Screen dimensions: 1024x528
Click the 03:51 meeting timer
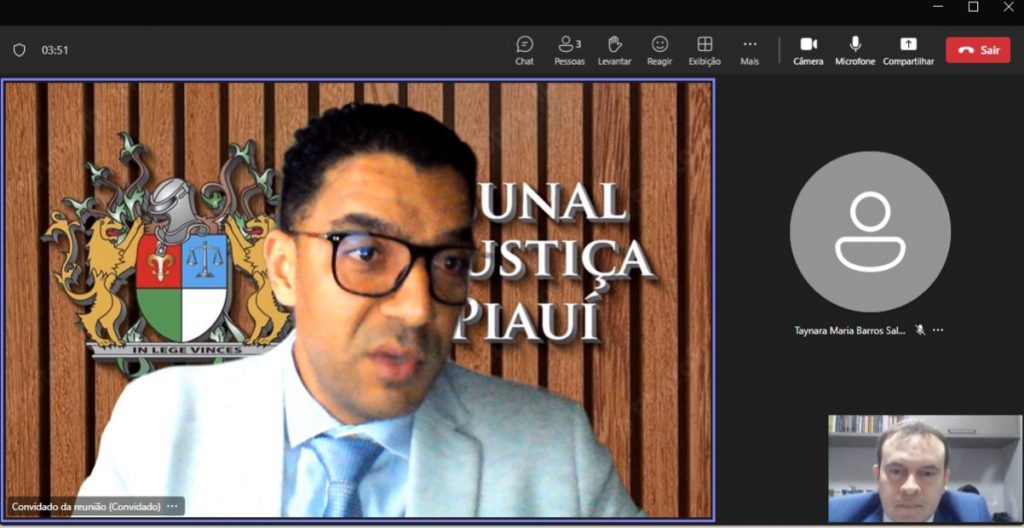[55, 49]
